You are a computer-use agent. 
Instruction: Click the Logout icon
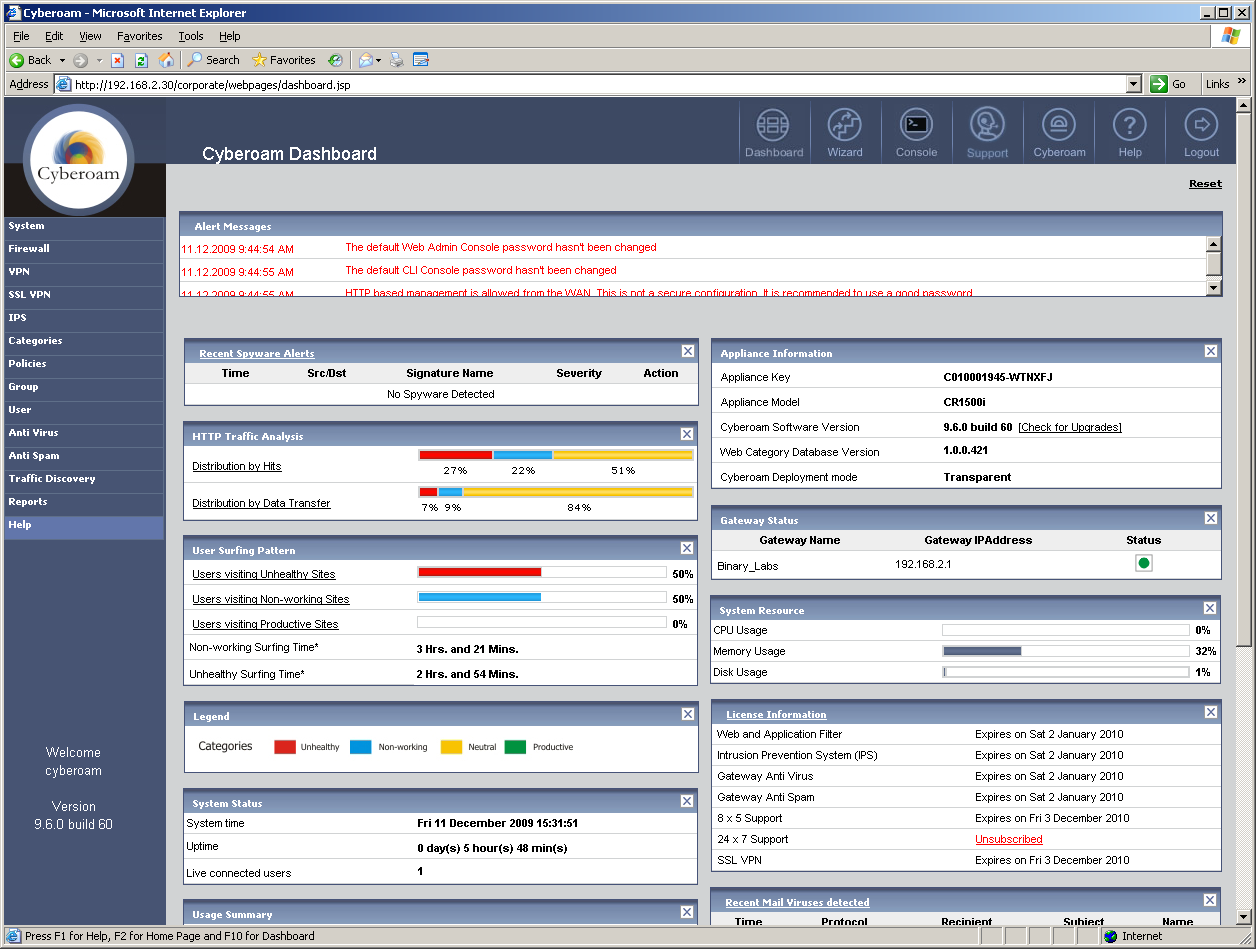coord(1201,132)
